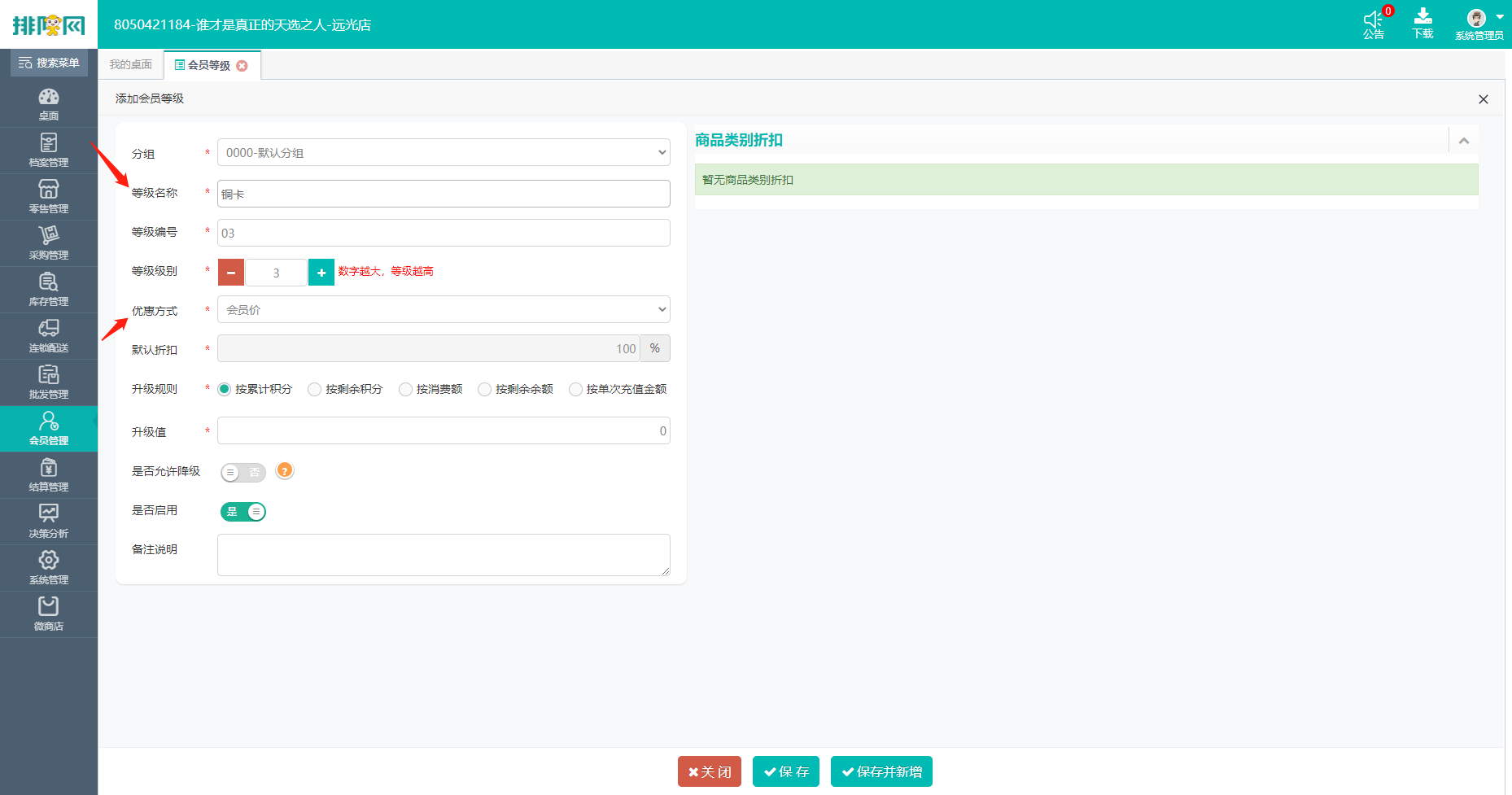Decrease 等级级别 with the minus button
This screenshot has width=1512, height=795.
pyautogui.click(x=231, y=273)
